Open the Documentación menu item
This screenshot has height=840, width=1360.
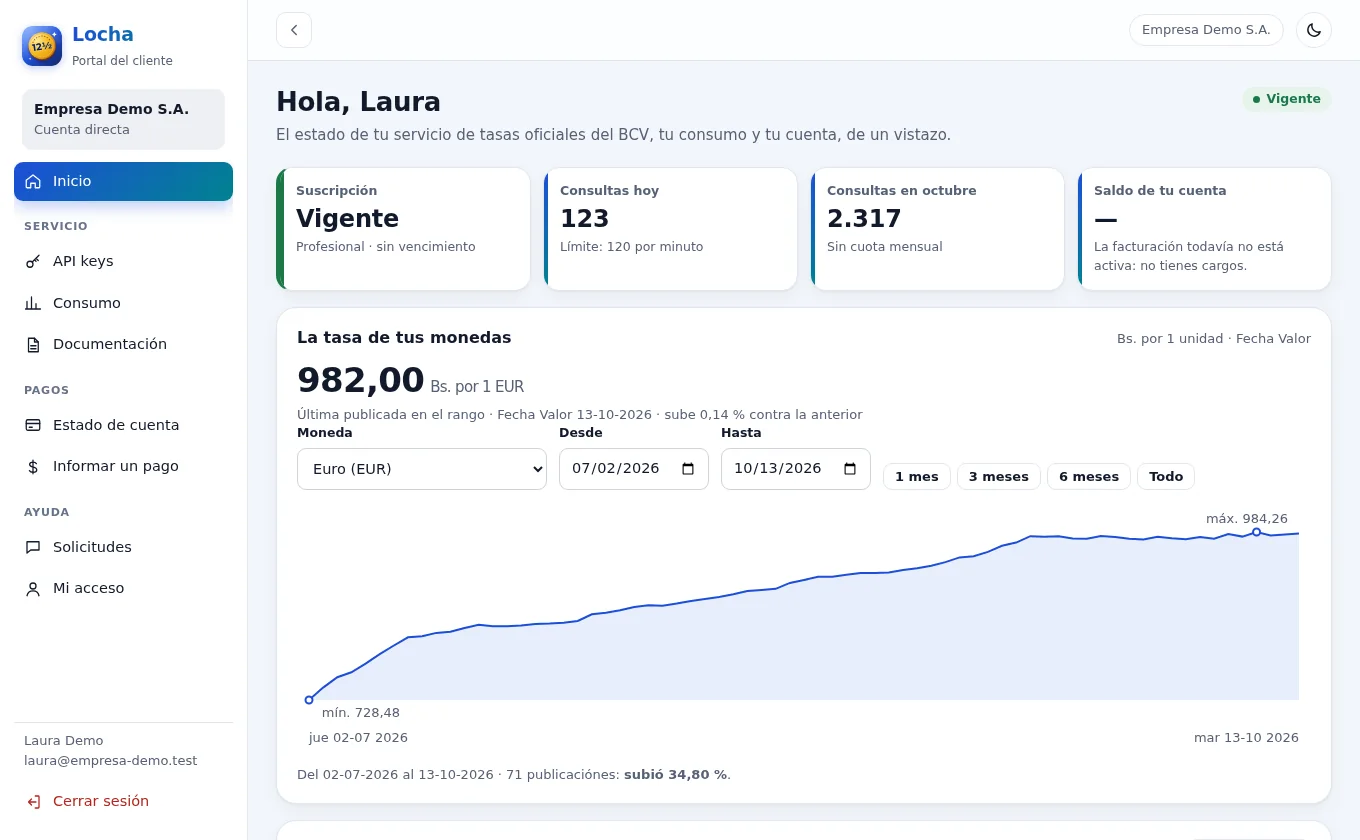click(x=123, y=345)
